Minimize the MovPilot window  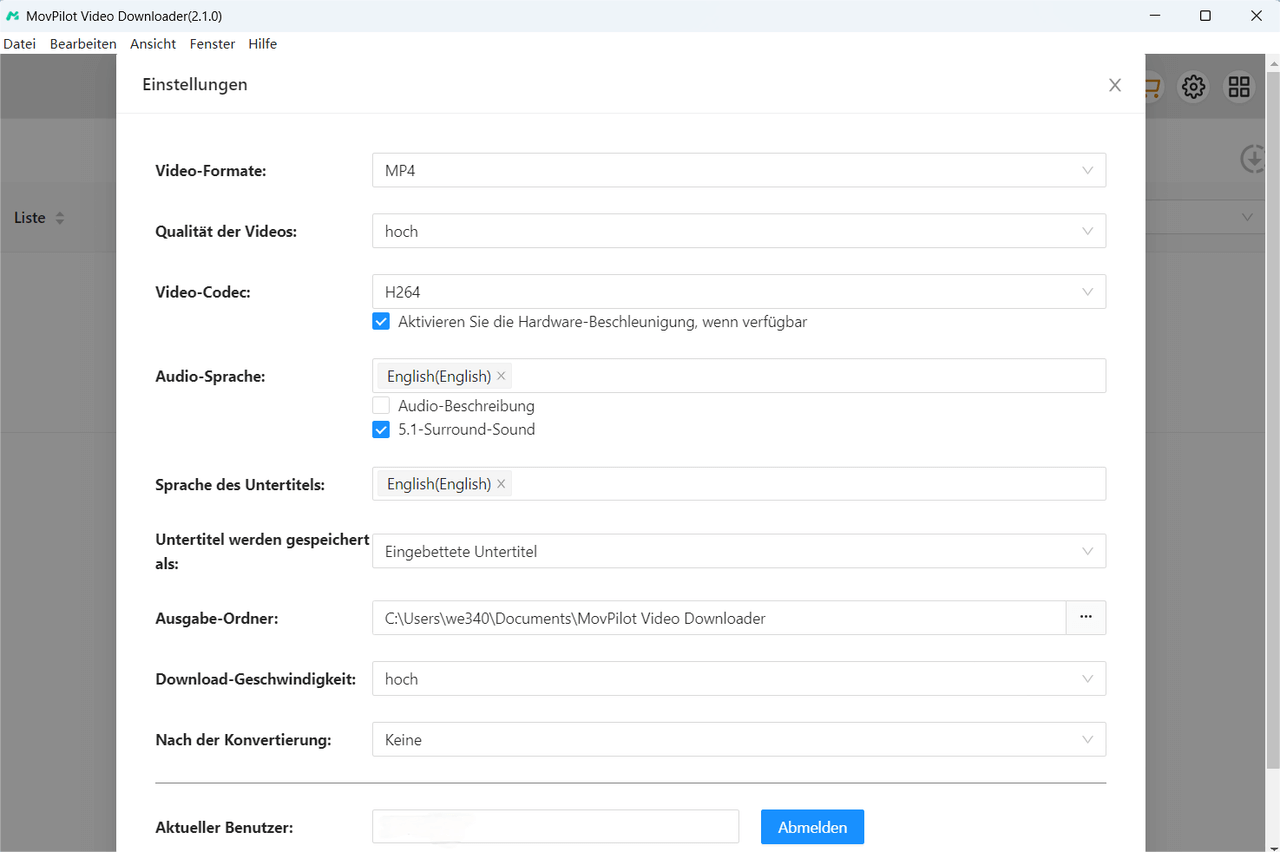1154,16
